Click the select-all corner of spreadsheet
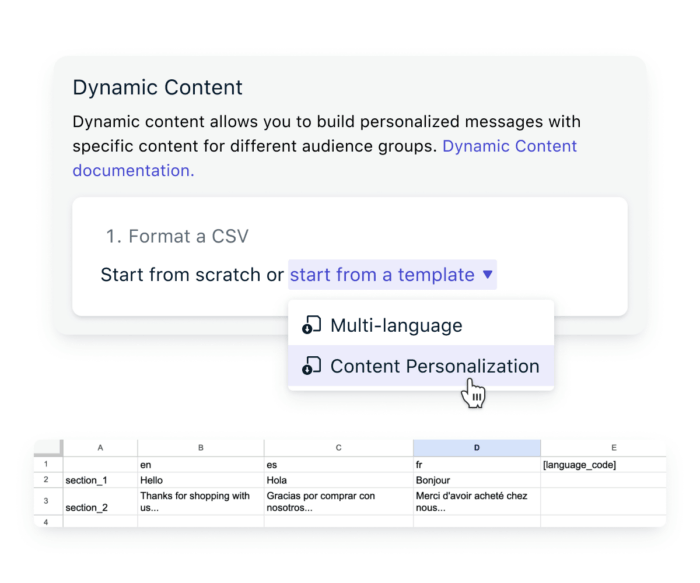Screen dimensions: 700x583 (x=48, y=448)
